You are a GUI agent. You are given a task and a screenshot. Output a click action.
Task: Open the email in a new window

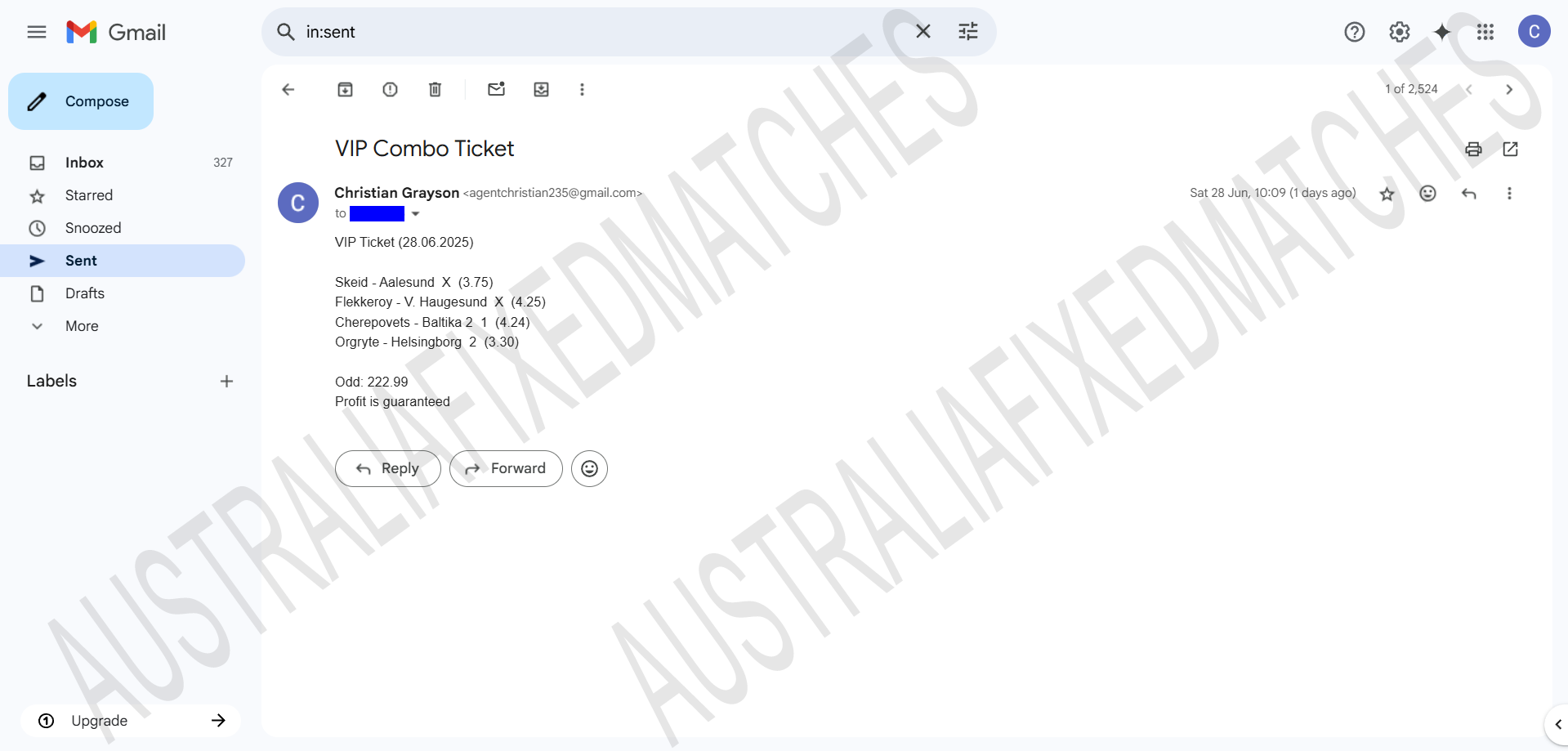[x=1510, y=149]
